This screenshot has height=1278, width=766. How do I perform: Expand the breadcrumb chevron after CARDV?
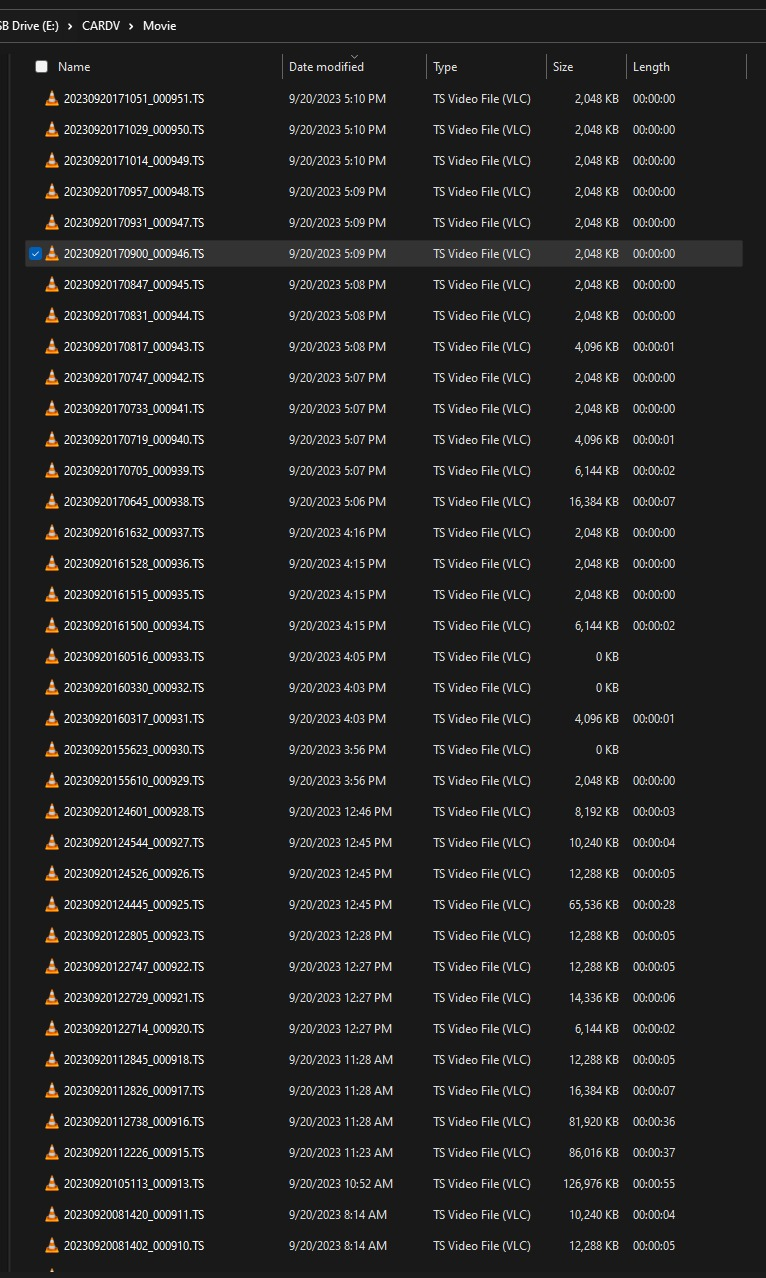click(133, 26)
